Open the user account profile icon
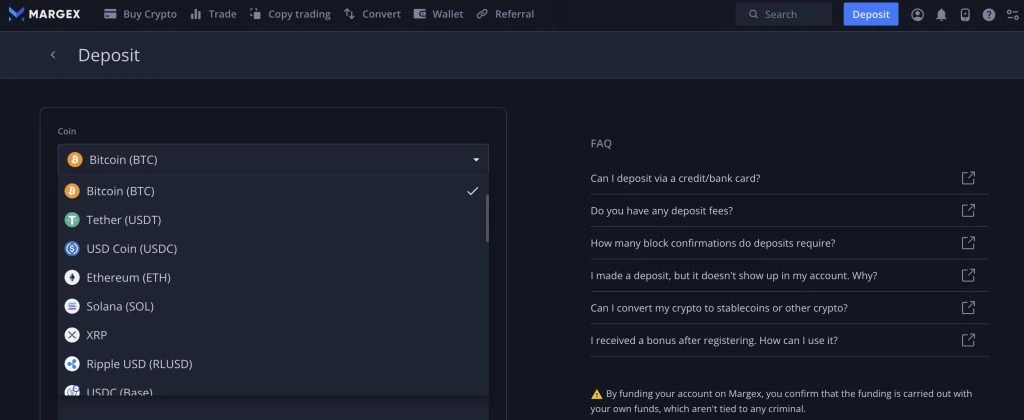1024x420 pixels. [917, 14]
